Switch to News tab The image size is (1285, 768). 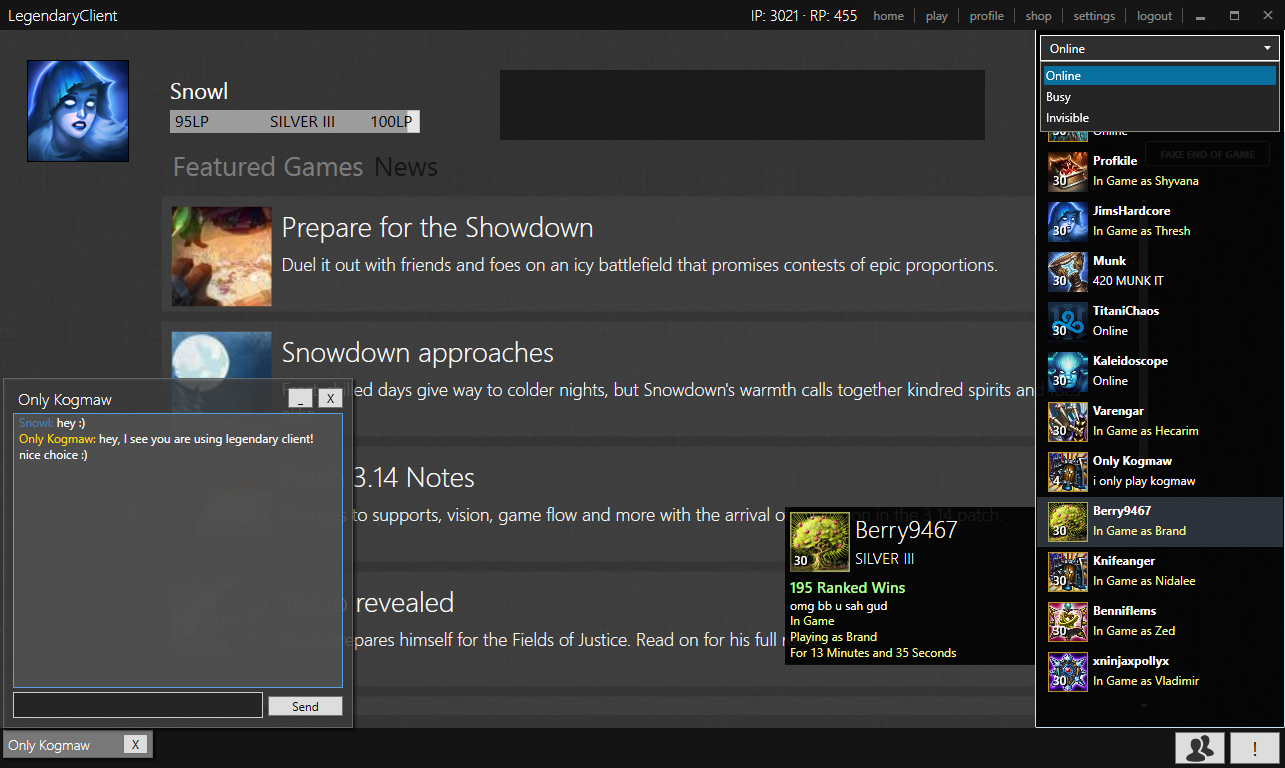coord(406,167)
